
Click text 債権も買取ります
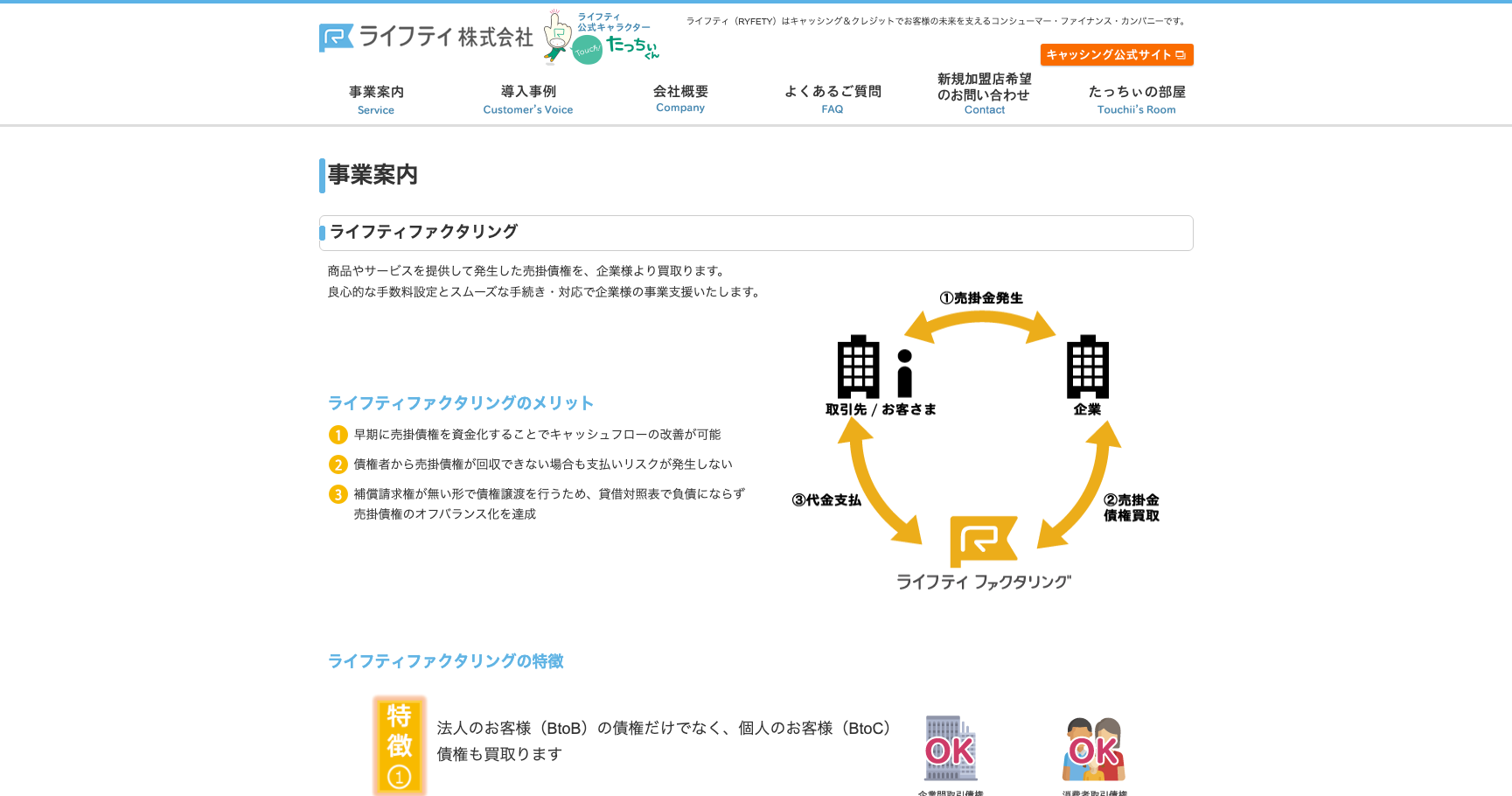[x=499, y=754]
